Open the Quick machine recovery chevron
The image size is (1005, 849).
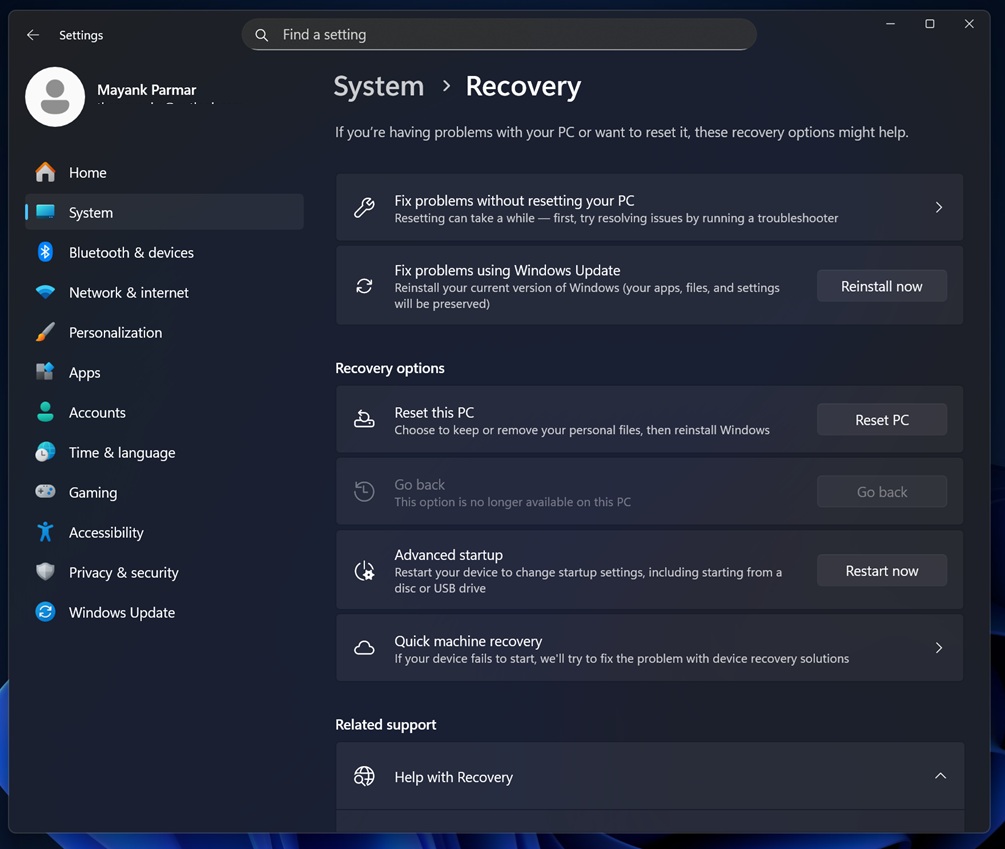(x=938, y=648)
